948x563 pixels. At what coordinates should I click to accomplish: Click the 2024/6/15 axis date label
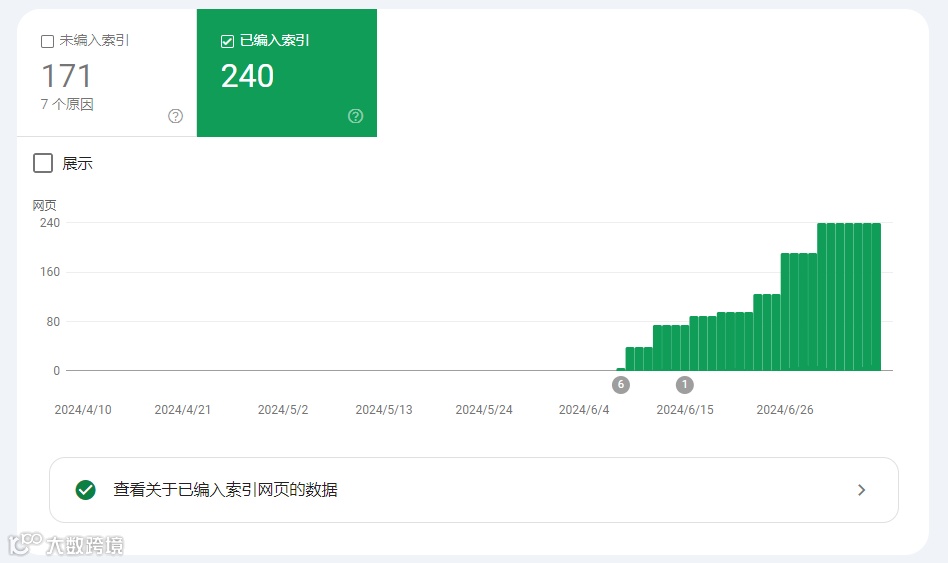tap(685, 410)
